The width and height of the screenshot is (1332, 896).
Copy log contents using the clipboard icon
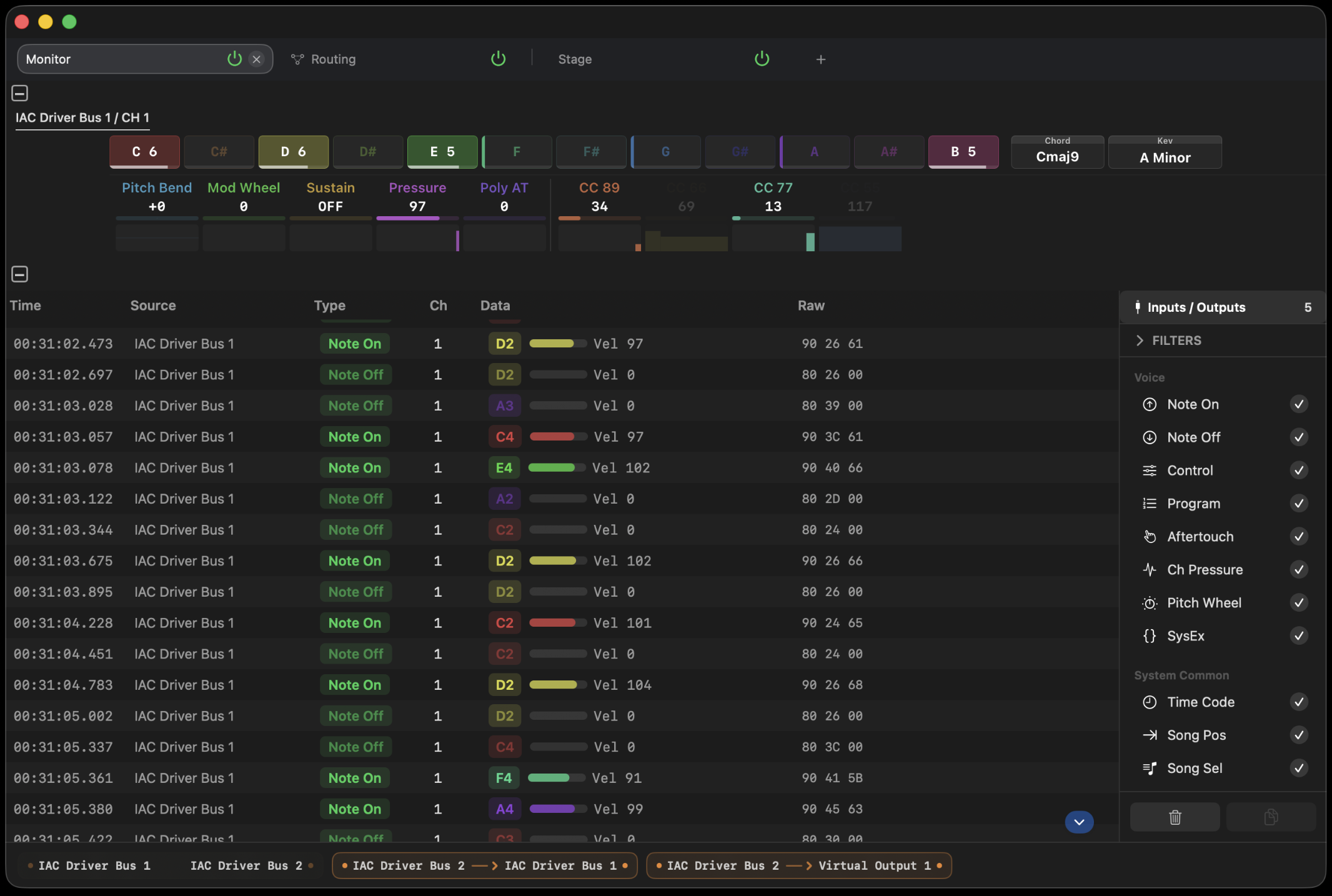[x=1270, y=817]
